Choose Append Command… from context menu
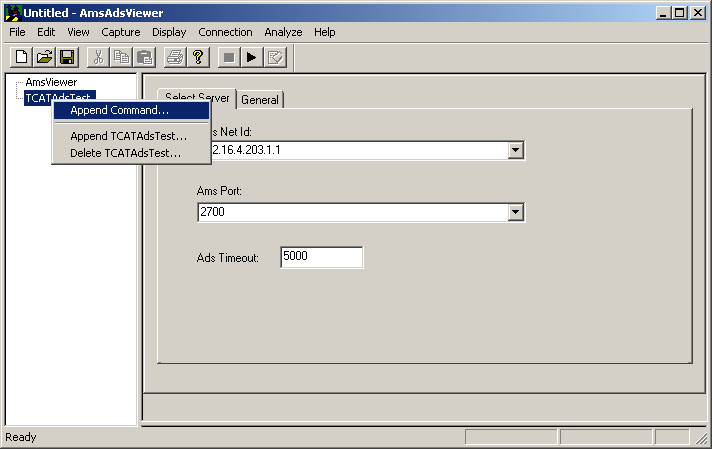This screenshot has width=712, height=449. point(131,110)
